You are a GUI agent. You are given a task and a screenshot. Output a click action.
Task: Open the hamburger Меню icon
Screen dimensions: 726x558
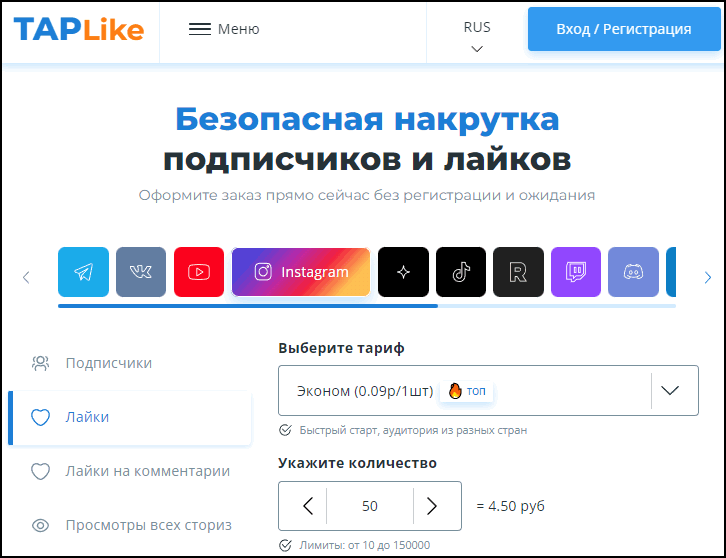pos(200,29)
